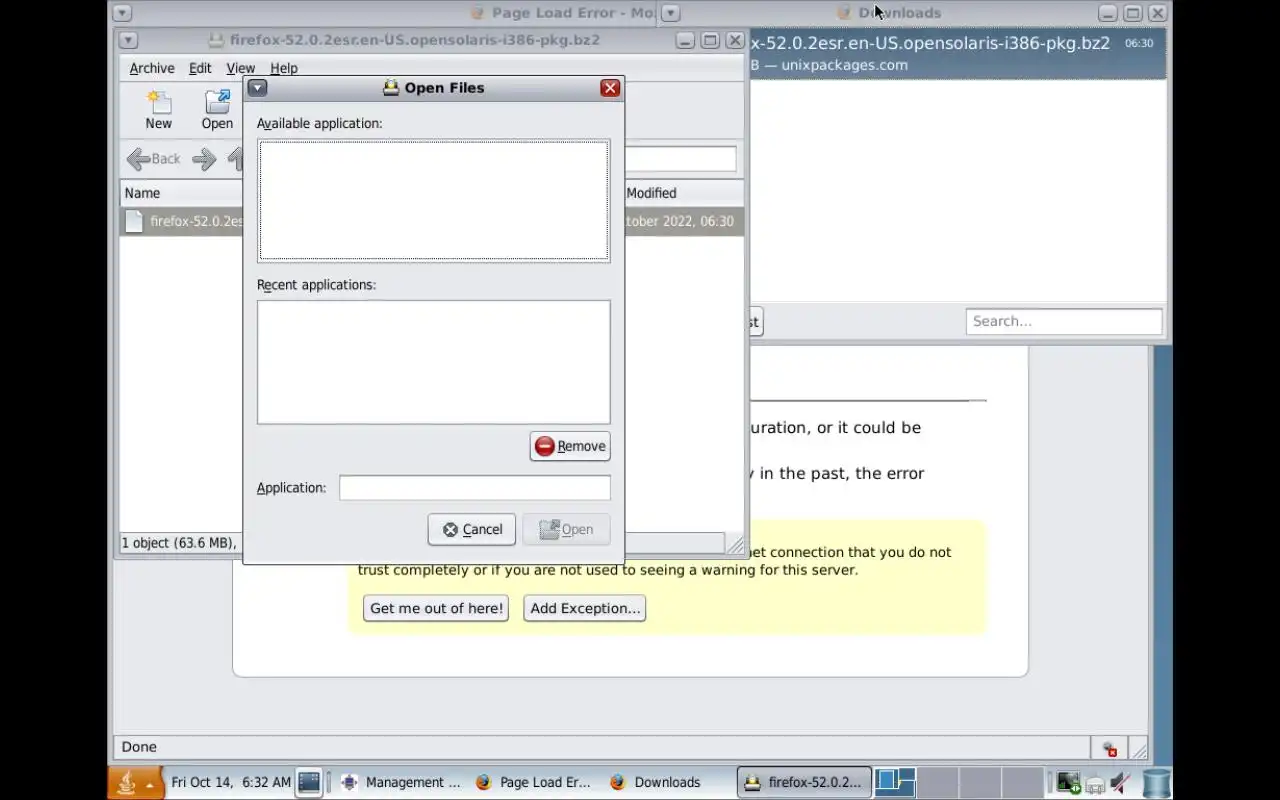Open the Help menu
This screenshot has height=800, width=1280.
[284, 68]
